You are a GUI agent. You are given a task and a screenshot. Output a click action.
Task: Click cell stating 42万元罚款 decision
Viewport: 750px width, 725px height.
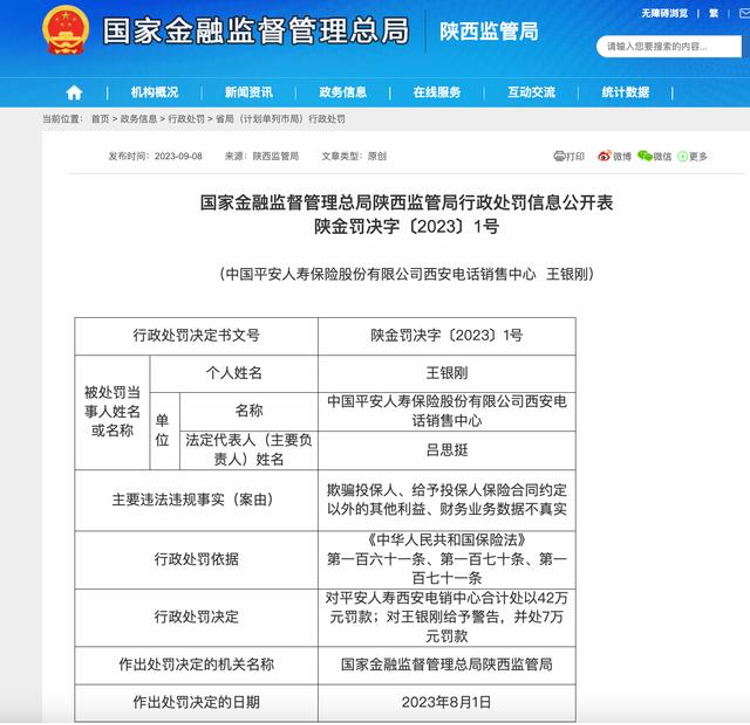pyautogui.click(x=446, y=617)
